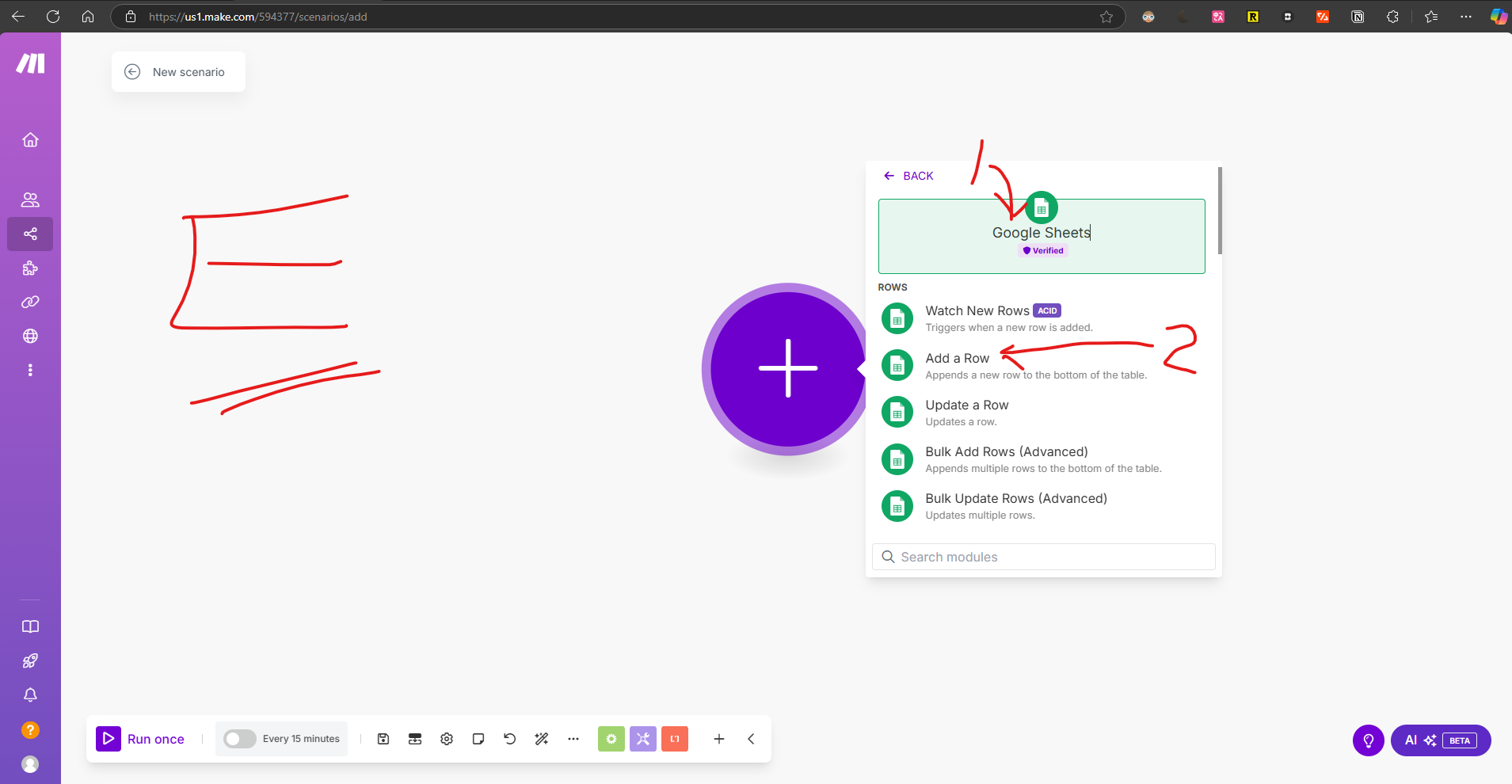Click the Auto-align magic wand icon
This screenshot has height=784, width=1512.
pyautogui.click(x=542, y=739)
